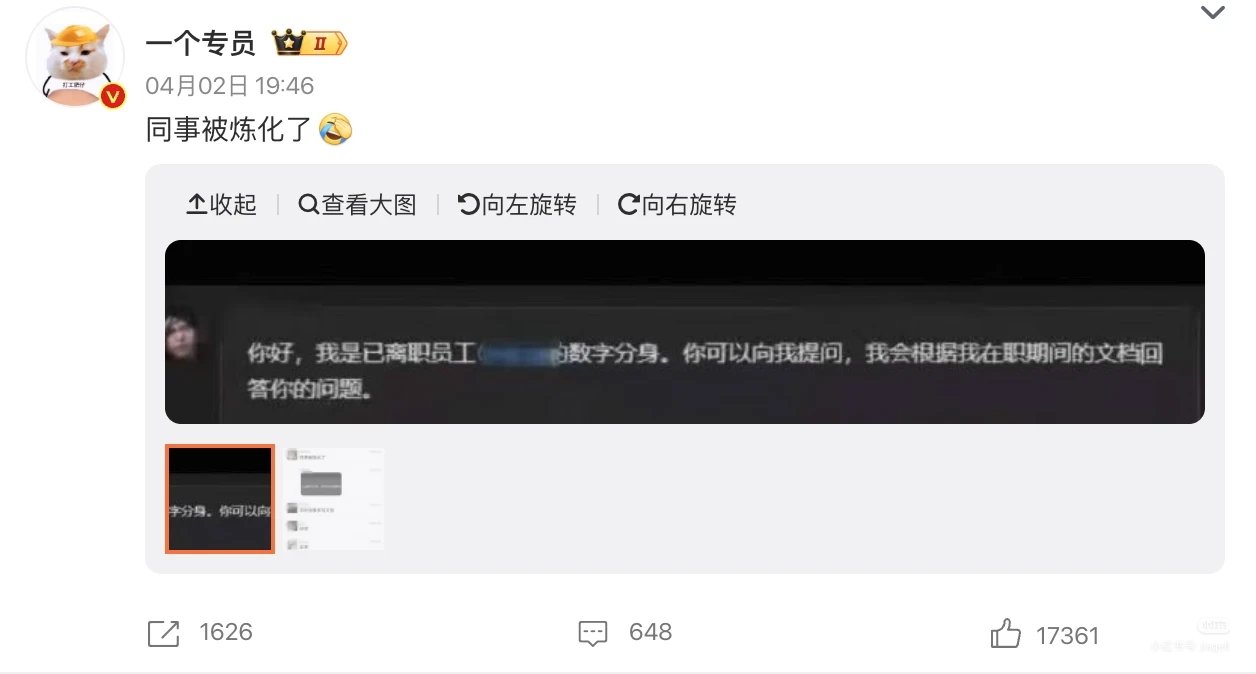
Task: Click the enlarged dark chat screenshot image
Action: (x=684, y=332)
